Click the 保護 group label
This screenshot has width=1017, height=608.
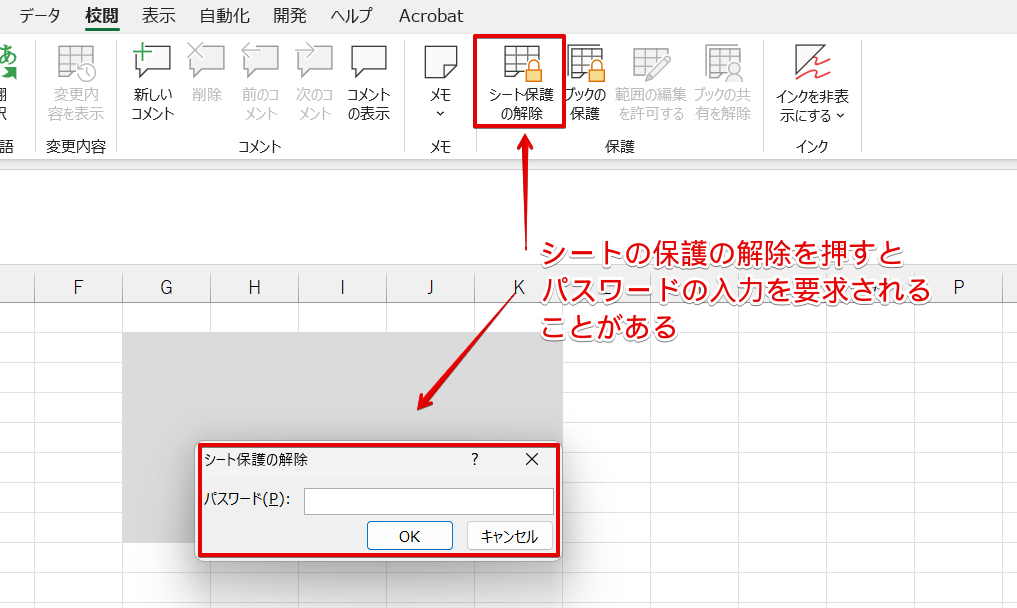tap(619, 147)
